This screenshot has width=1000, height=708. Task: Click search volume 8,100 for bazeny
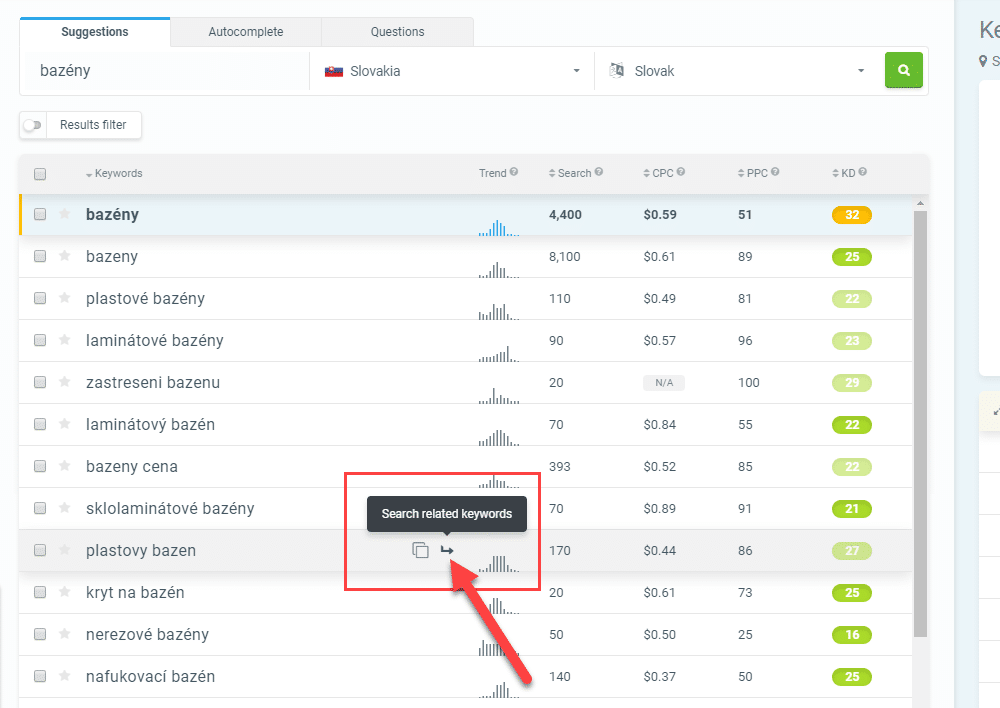coord(564,257)
